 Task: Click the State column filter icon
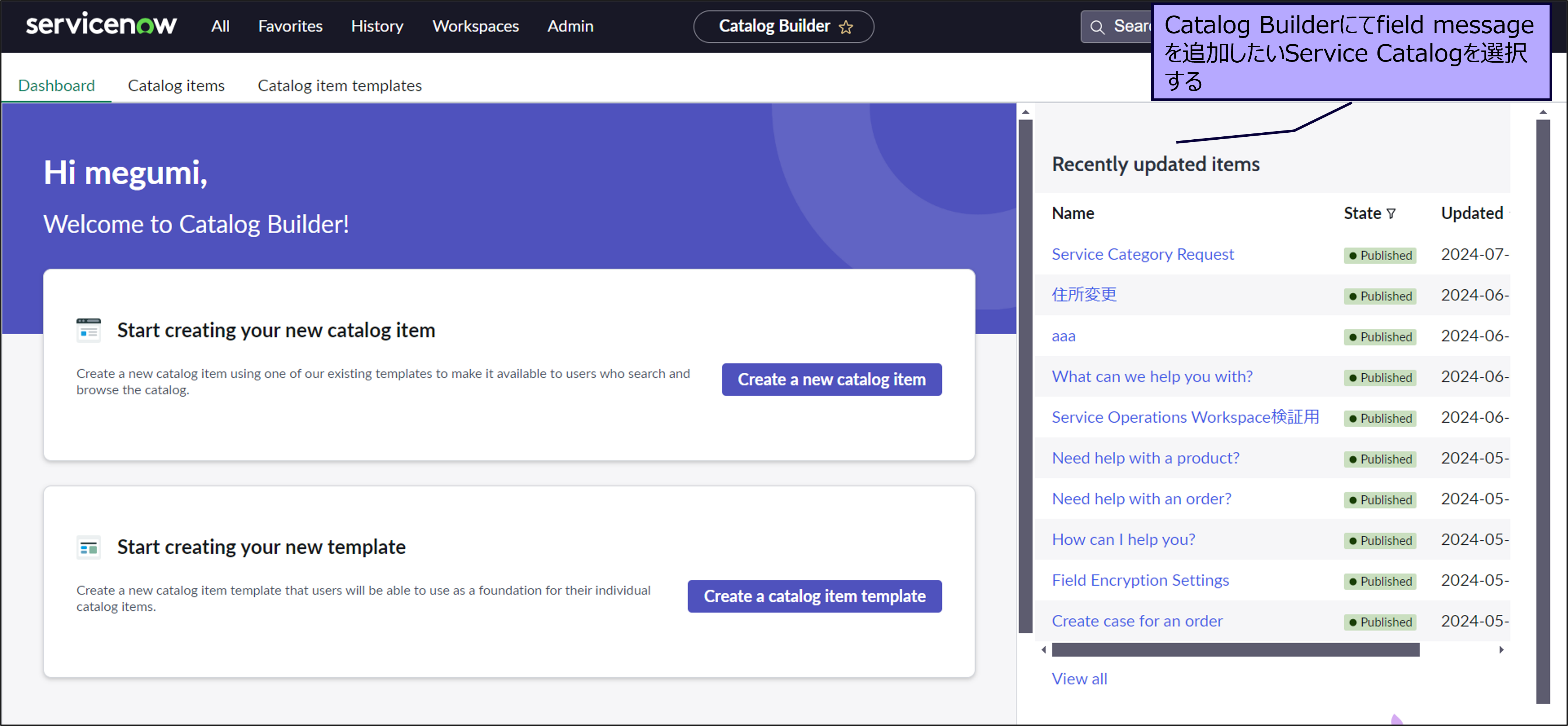tap(1391, 214)
